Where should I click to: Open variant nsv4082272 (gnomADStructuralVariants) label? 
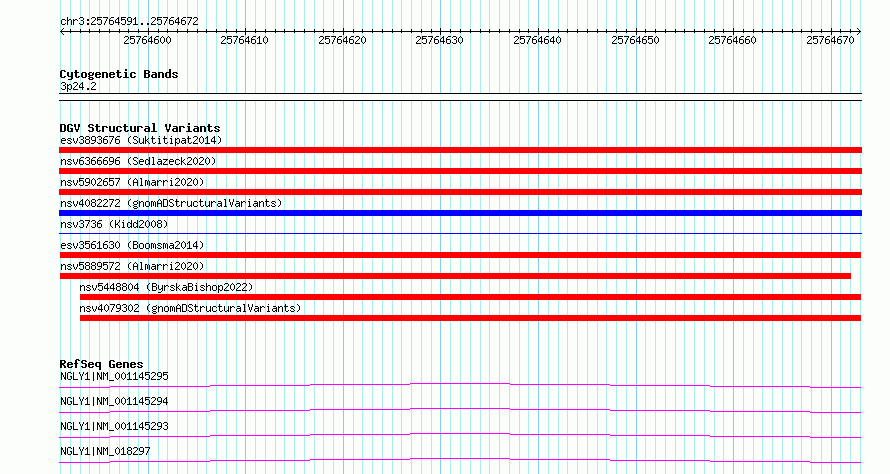pyautogui.click(x=171, y=203)
